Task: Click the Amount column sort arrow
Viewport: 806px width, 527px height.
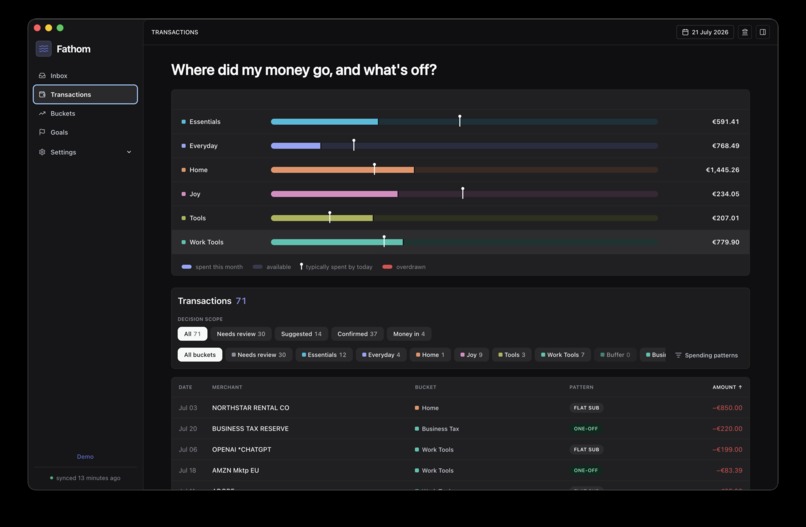Action: click(x=740, y=387)
